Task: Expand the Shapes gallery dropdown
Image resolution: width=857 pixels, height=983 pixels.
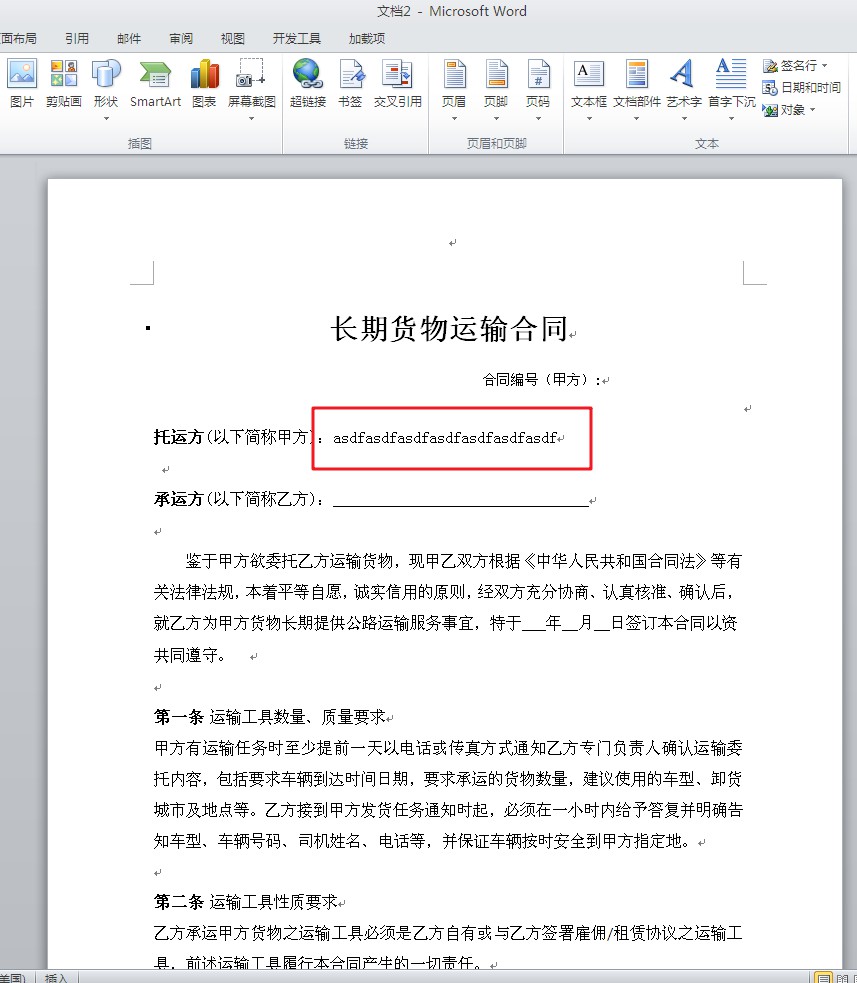Action: [104, 117]
